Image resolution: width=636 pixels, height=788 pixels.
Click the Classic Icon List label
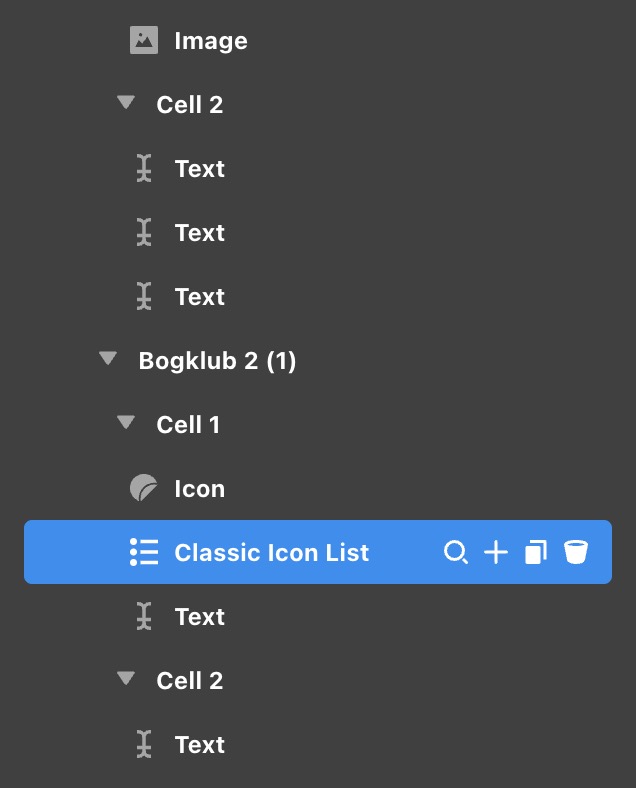[272, 553]
